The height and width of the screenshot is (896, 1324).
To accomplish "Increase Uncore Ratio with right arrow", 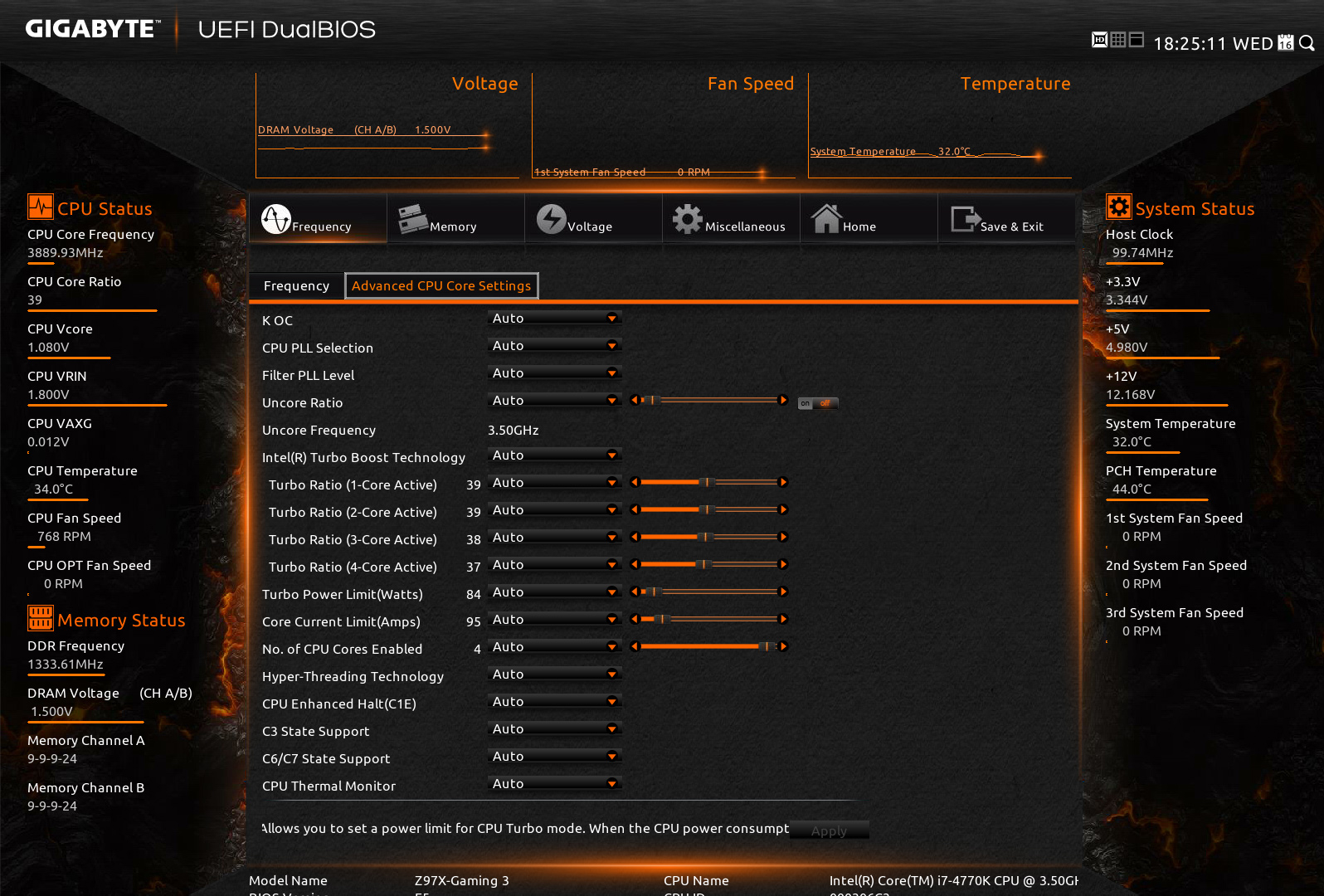I will pos(782,400).
